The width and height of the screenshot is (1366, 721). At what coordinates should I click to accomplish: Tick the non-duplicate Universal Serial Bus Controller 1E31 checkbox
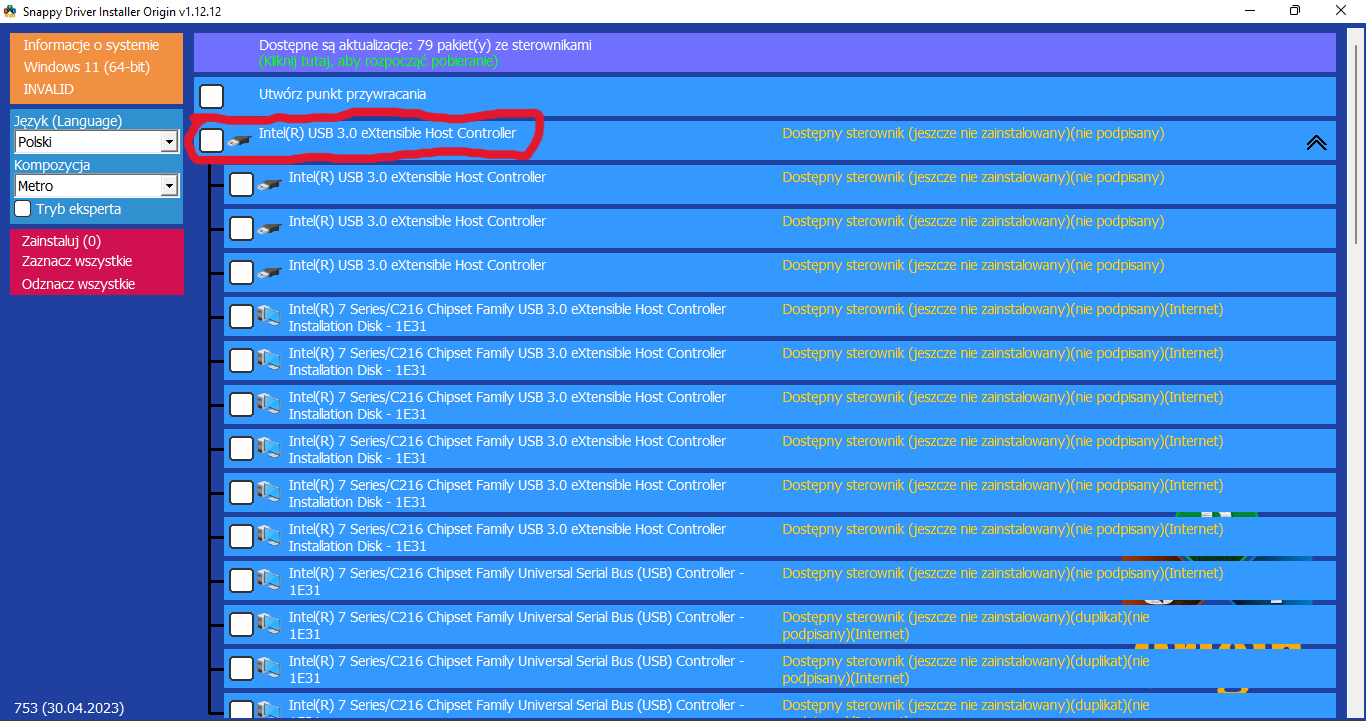(241, 580)
